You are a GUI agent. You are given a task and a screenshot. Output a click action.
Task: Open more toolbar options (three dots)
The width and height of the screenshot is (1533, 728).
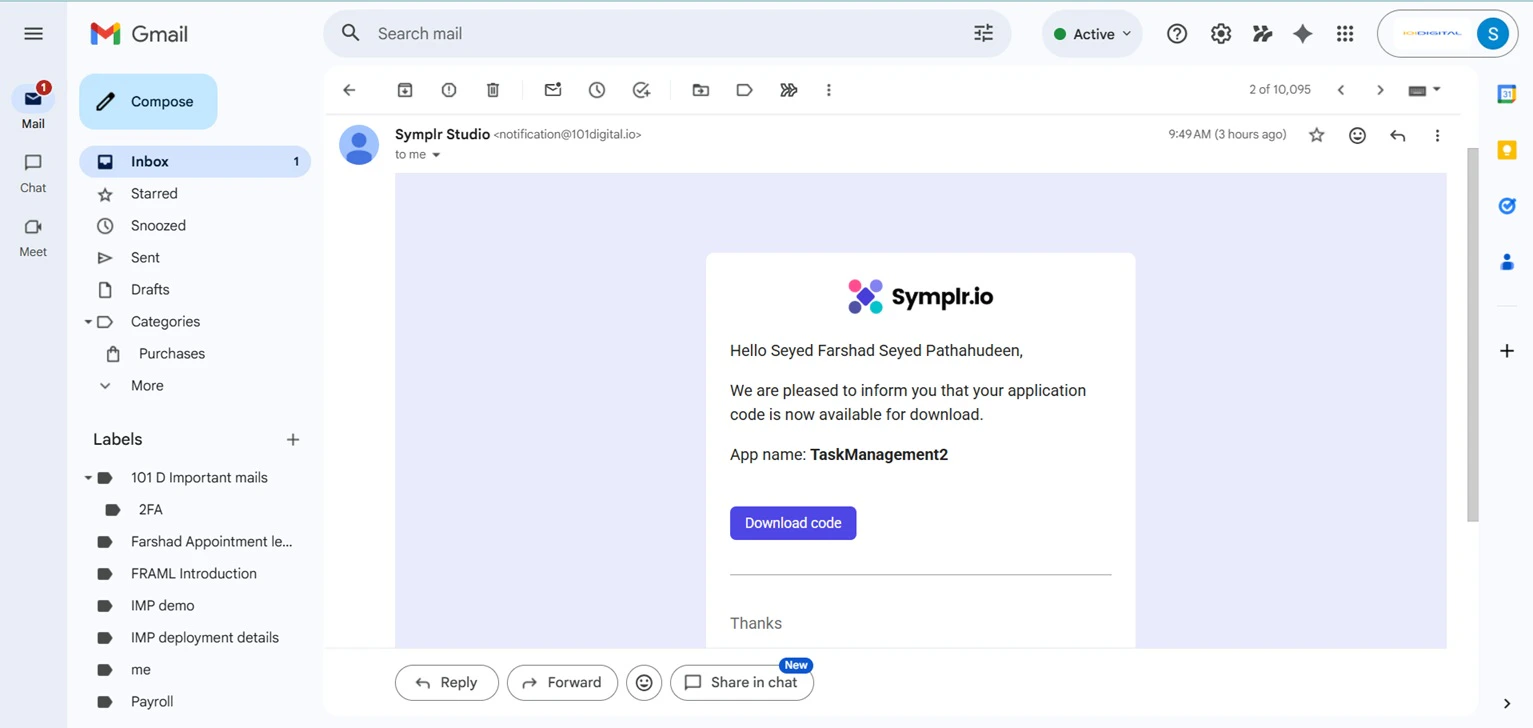click(829, 90)
